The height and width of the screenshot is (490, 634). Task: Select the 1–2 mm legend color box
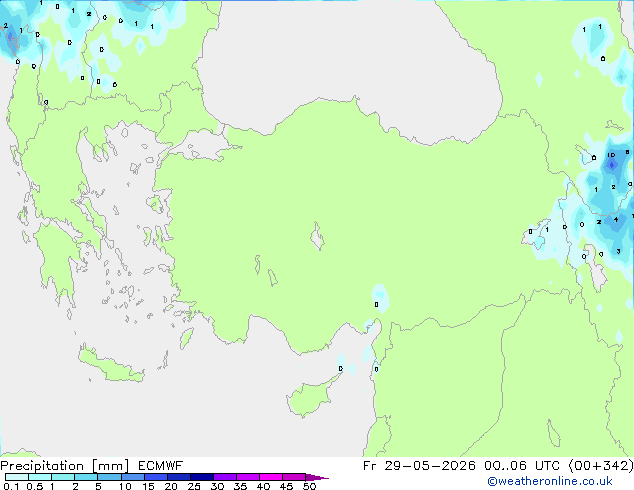(x=63, y=477)
